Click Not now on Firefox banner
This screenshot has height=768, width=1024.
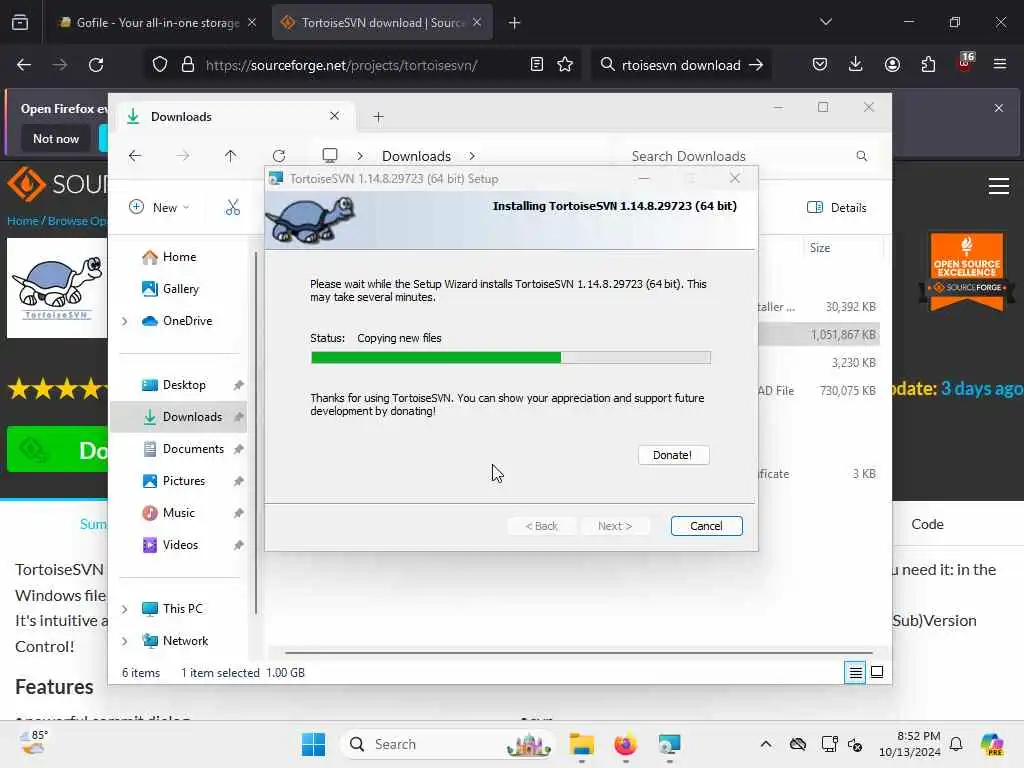[56, 138]
